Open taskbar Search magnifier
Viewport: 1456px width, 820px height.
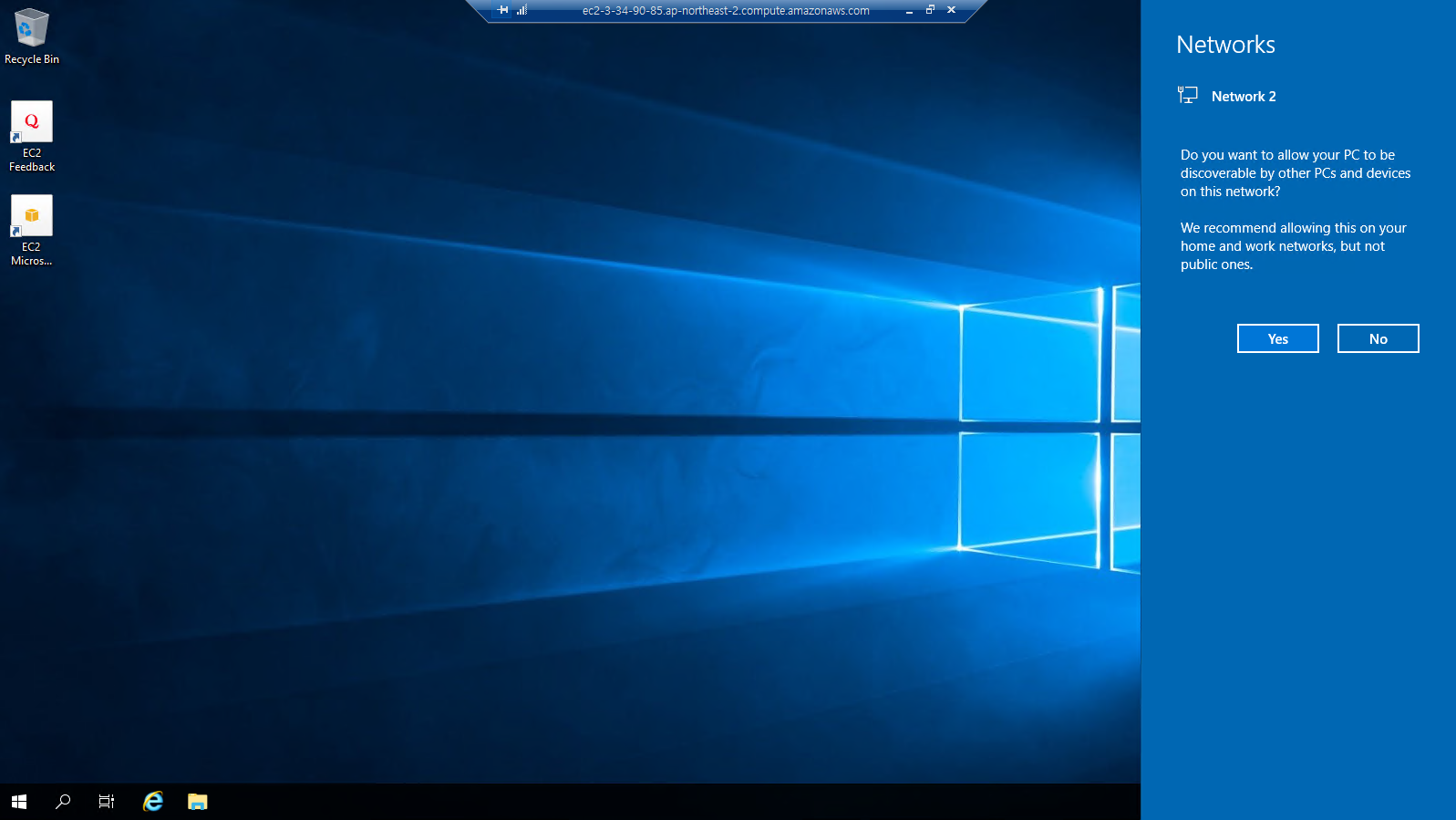point(63,802)
